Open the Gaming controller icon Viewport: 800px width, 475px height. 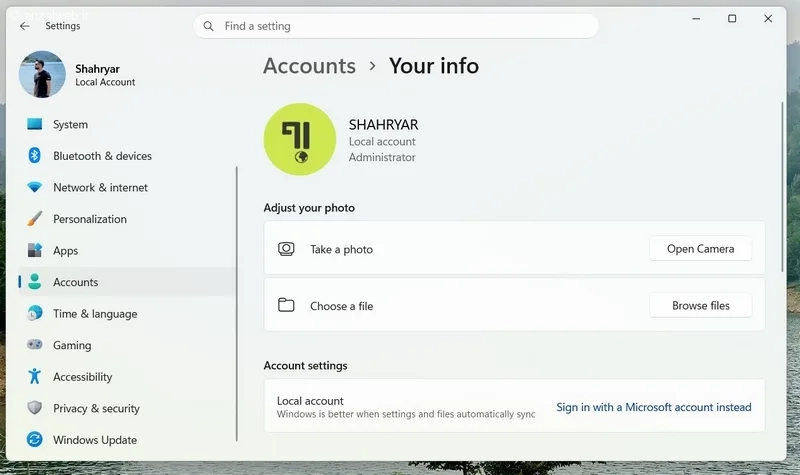tap(35, 344)
